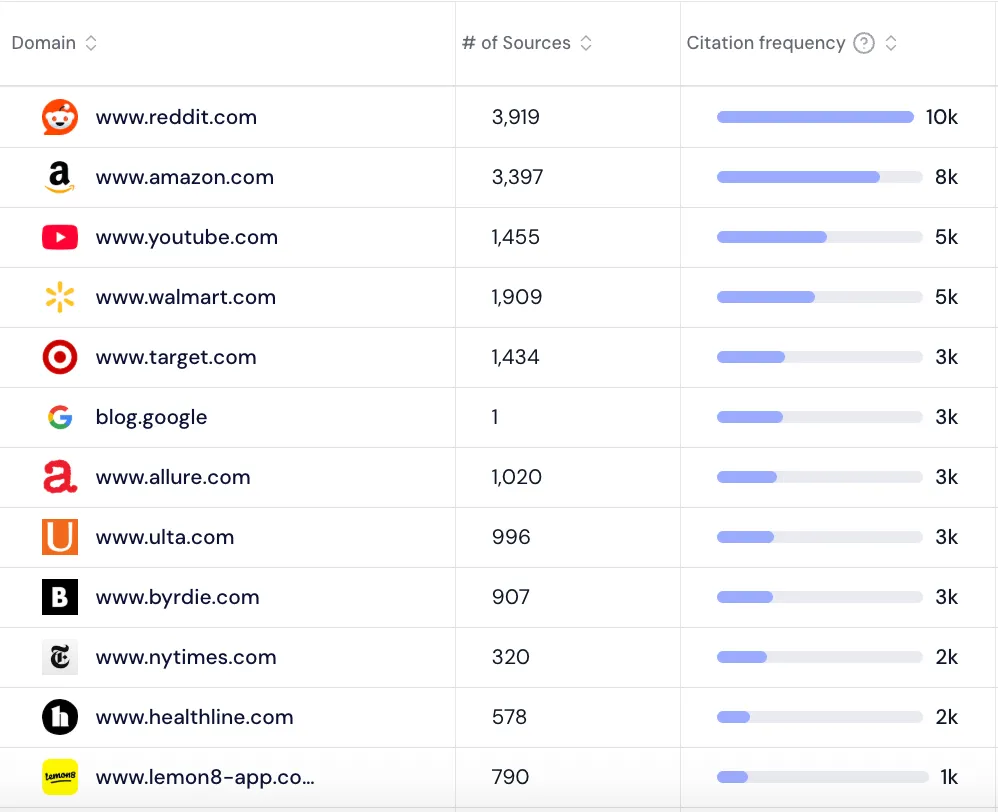Click the # of Sources header label
The width and height of the screenshot is (998, 812).
click(516, 43)
